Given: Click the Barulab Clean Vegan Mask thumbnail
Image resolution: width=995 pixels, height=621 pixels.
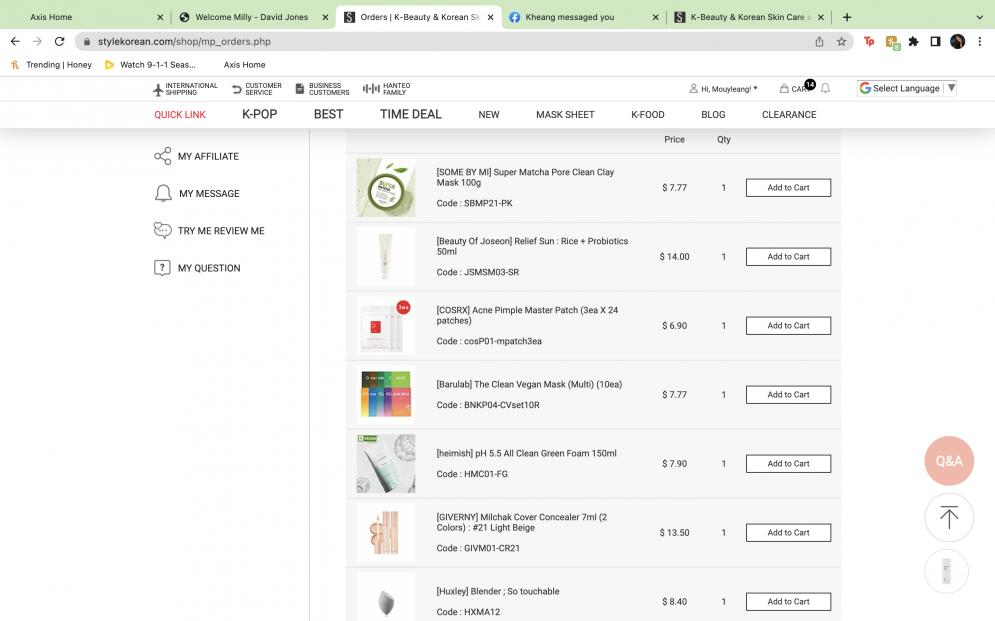Looking at the screenshot, I should [x=386, y=395].
